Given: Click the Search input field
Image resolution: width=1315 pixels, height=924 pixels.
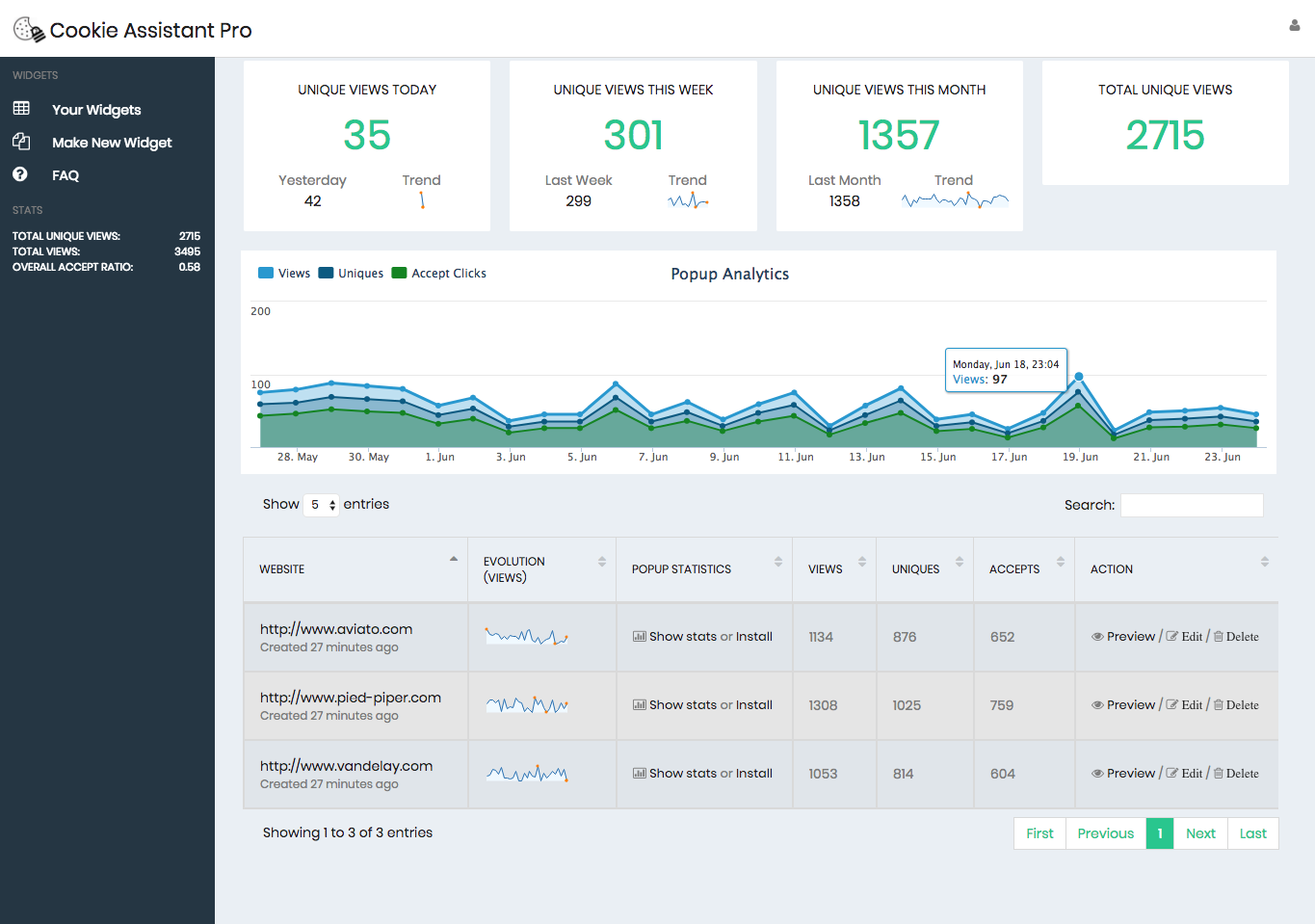Looking at the screenshot, I should pyautogui.click(x=1192, y=505).
